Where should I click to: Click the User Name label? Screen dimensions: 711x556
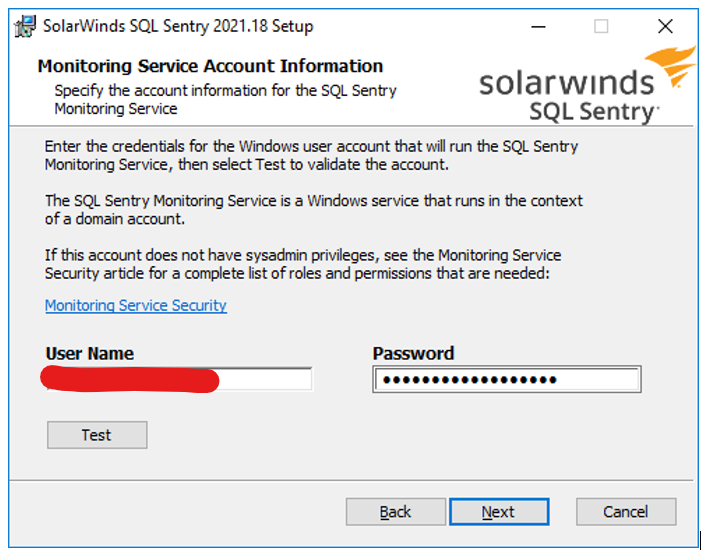(x=89, y=353)
